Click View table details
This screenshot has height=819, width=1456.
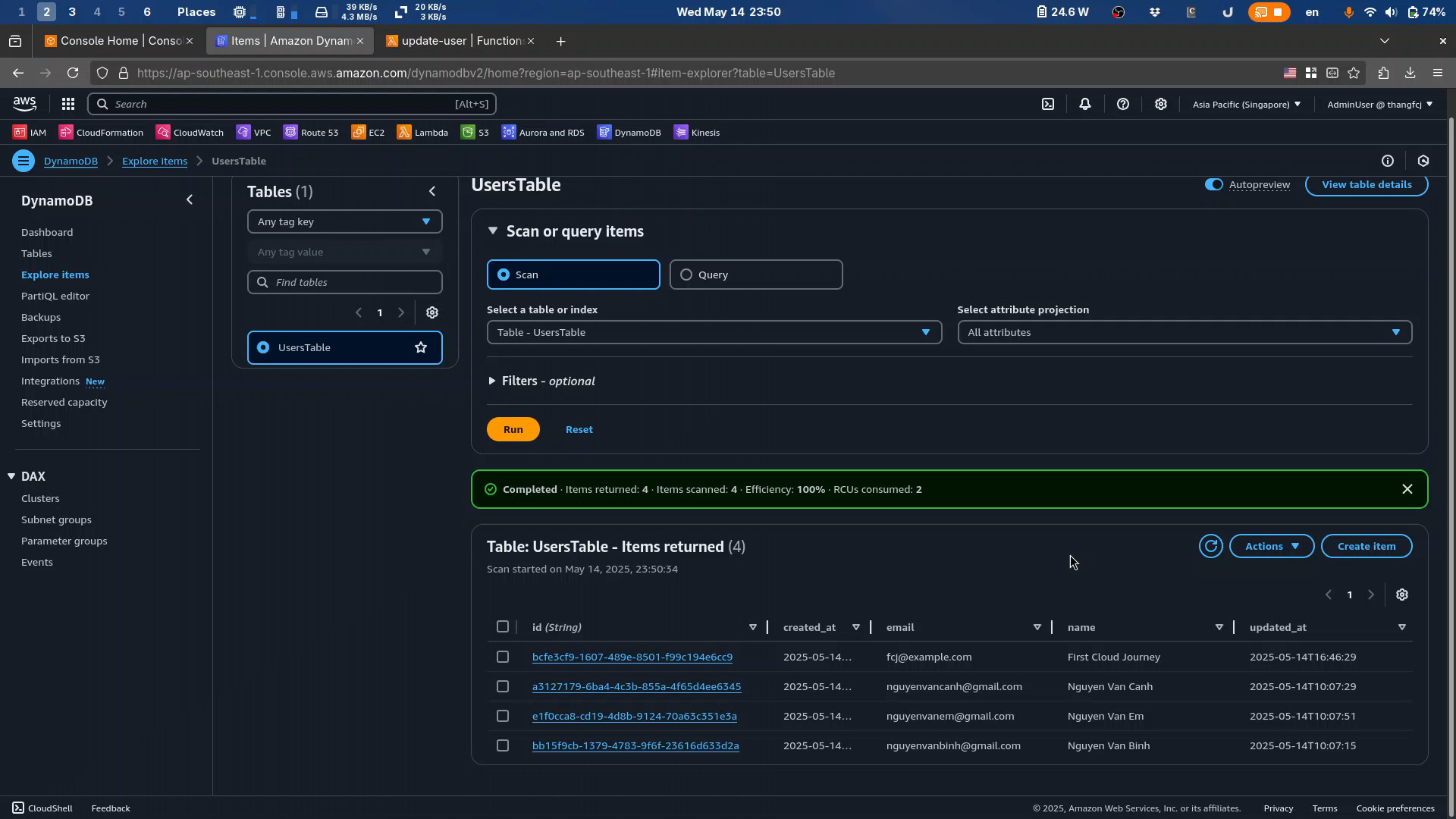[1367, 184]
